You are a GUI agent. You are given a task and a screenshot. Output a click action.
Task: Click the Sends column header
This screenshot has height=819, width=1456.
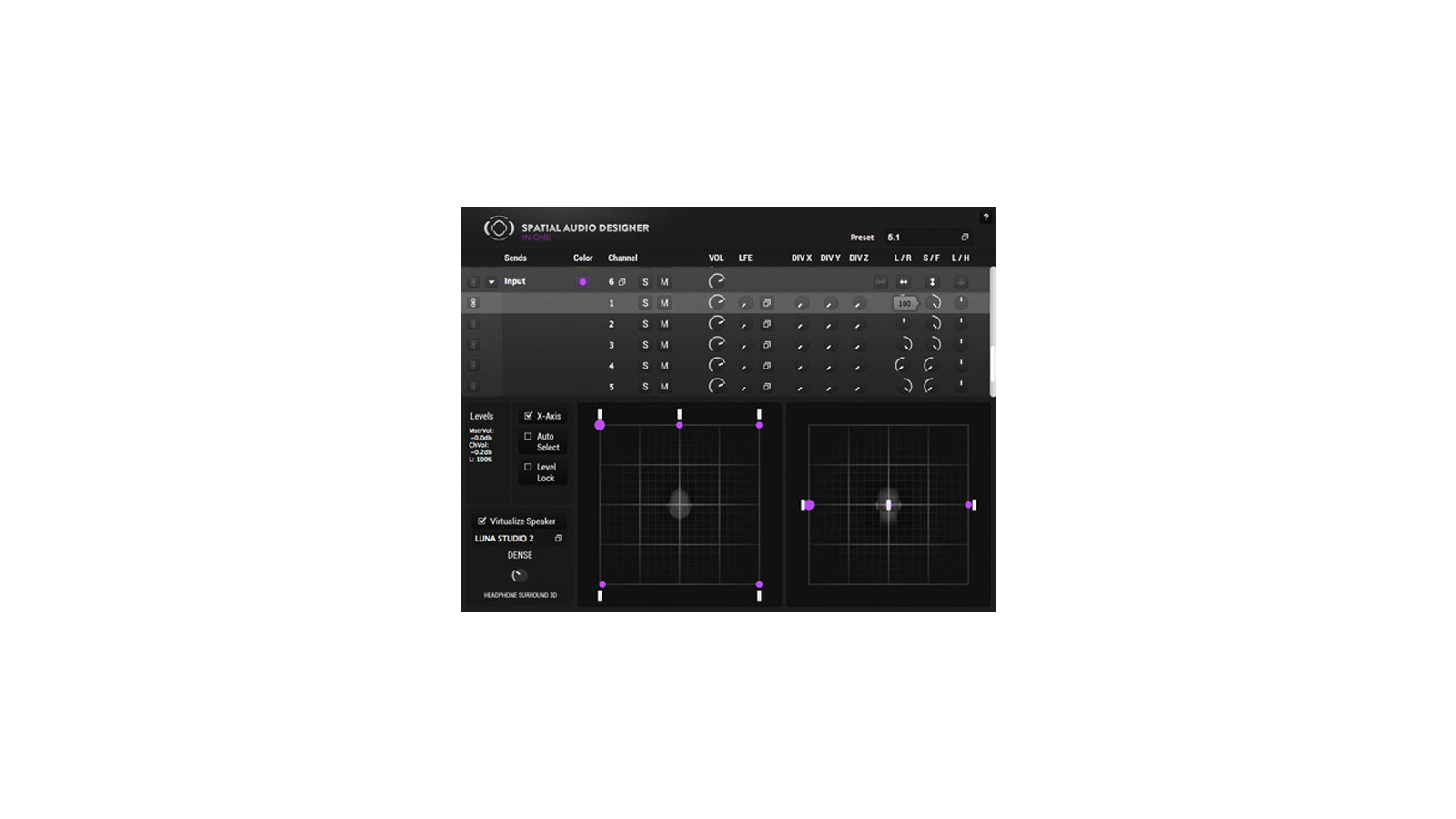point(515,258)
